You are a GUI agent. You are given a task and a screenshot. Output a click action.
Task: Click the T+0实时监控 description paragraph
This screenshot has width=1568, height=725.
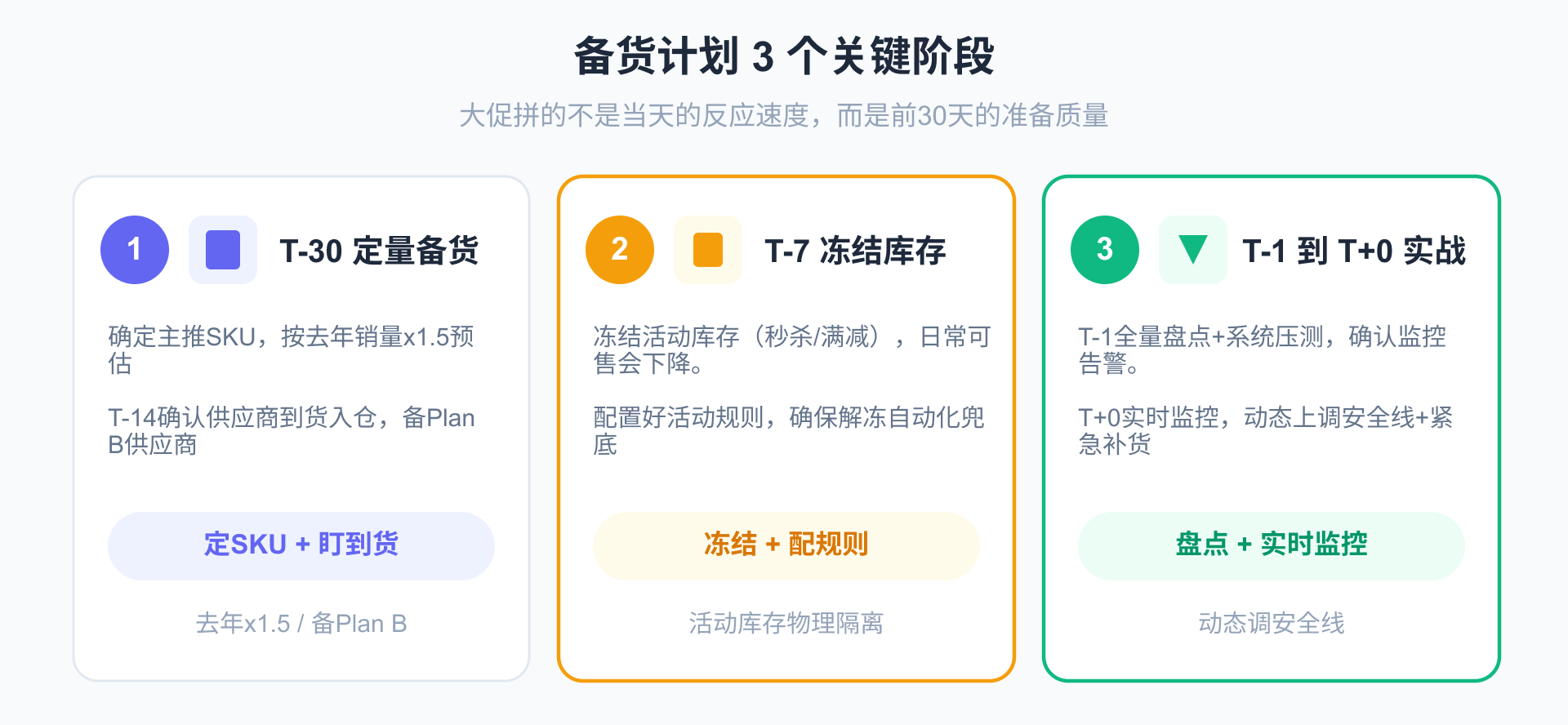[1265, 430]
